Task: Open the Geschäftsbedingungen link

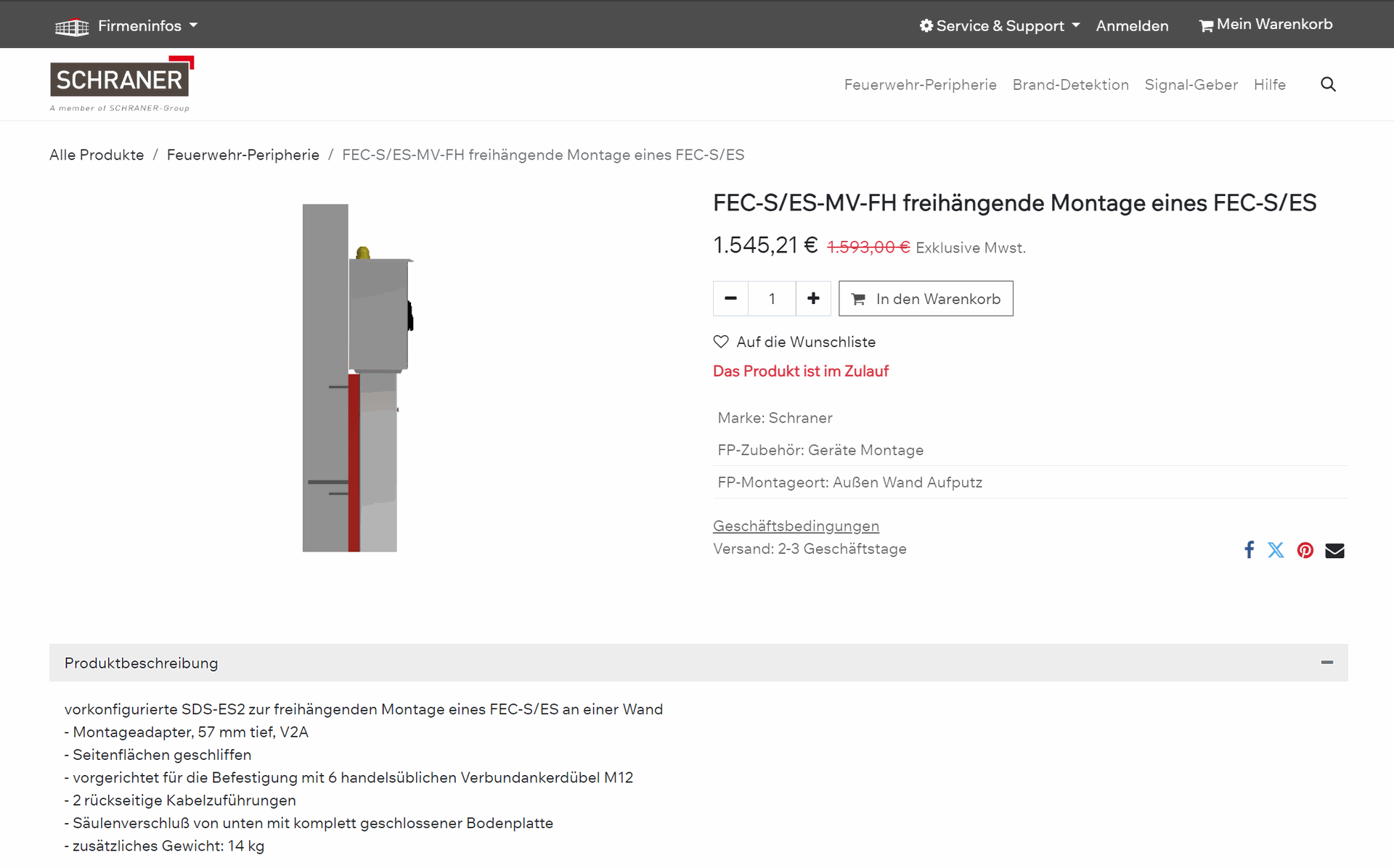Action: (x=796, y=526)
